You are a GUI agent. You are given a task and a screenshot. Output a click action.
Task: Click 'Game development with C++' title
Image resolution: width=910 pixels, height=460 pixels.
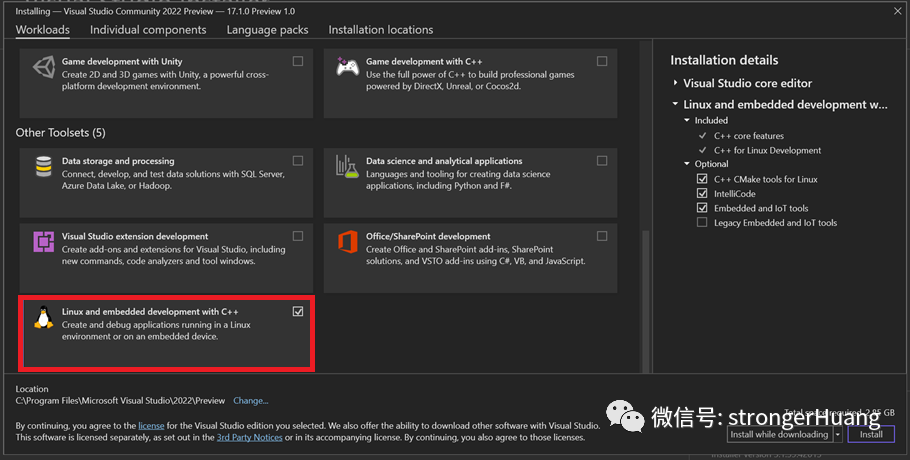coord(424,61)
